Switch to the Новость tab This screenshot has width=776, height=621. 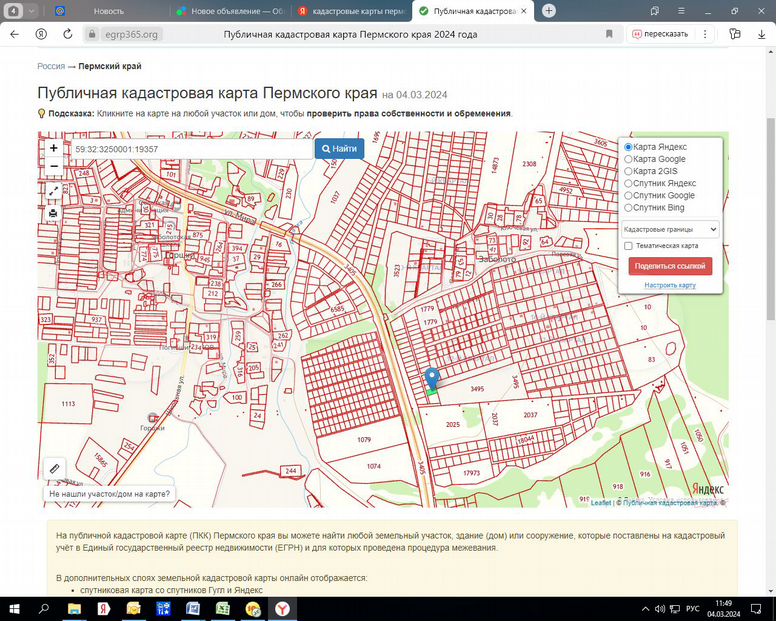coord(108,10)
